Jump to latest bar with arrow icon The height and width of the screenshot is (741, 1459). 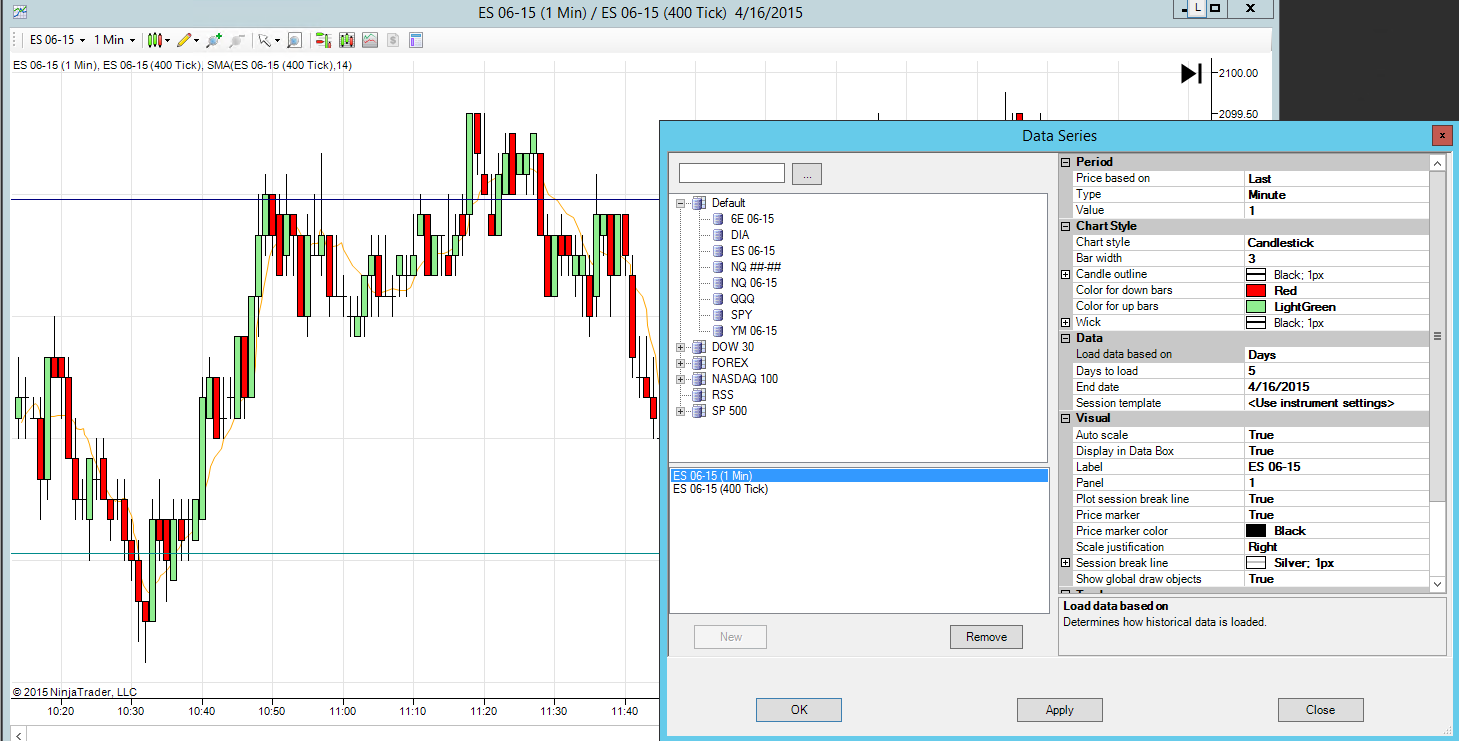pos(1191,73)
